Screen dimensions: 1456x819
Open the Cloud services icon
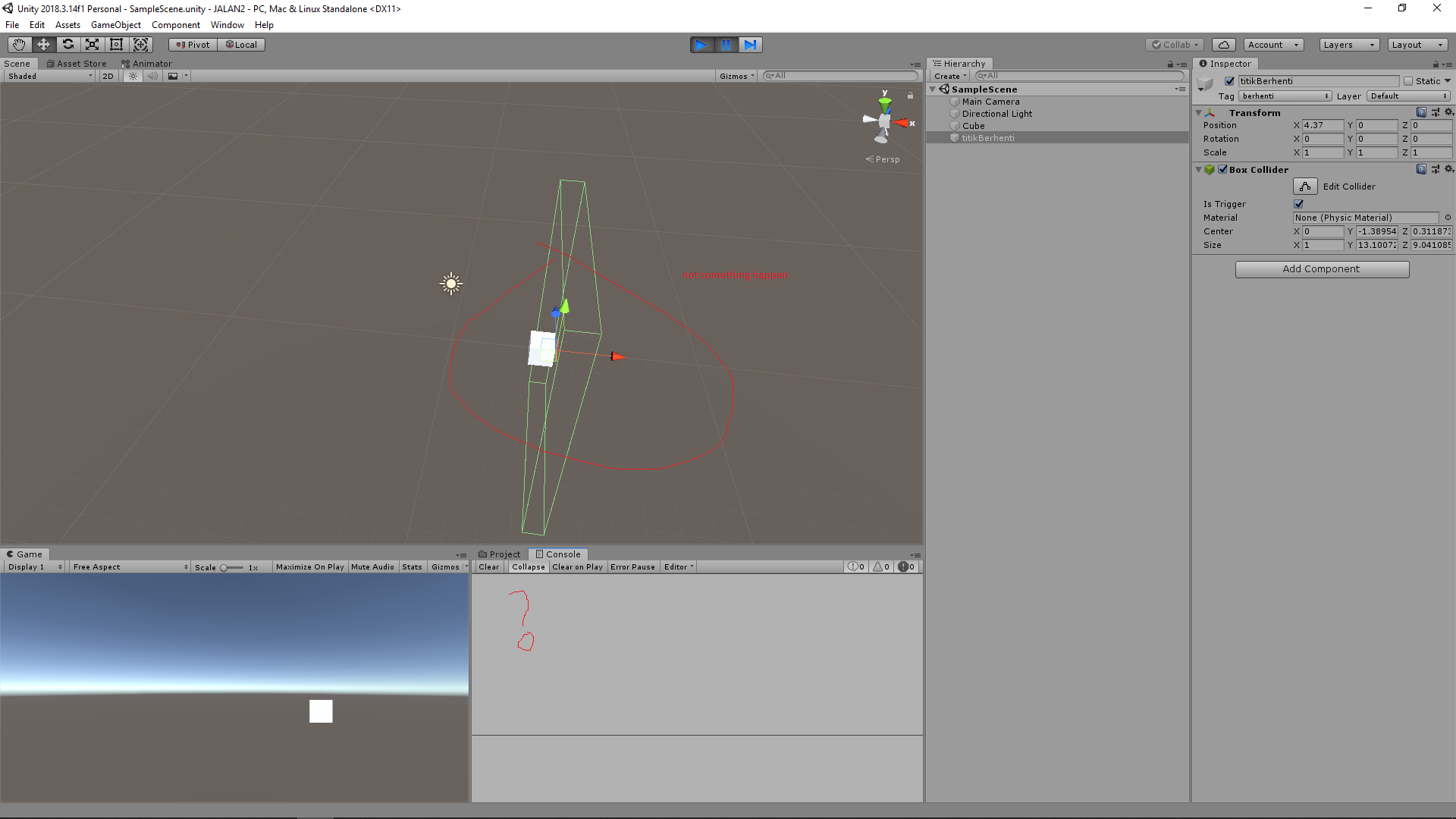pos(1223,45)
